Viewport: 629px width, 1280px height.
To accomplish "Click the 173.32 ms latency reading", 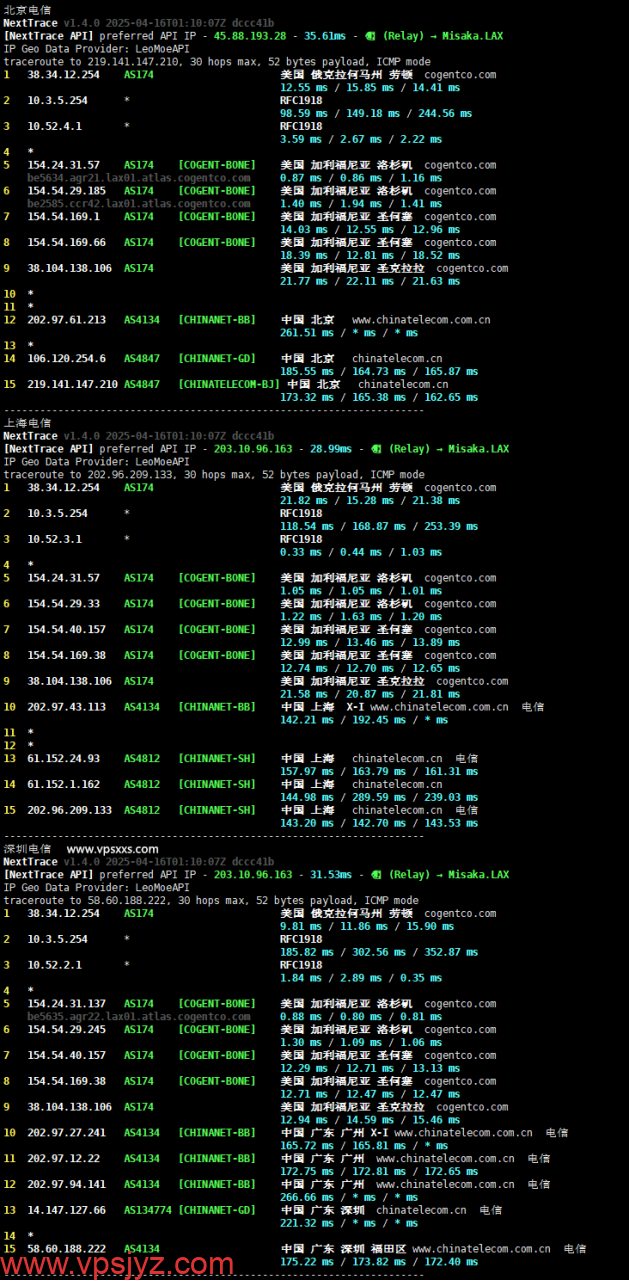I will click(x=306, y=398).
